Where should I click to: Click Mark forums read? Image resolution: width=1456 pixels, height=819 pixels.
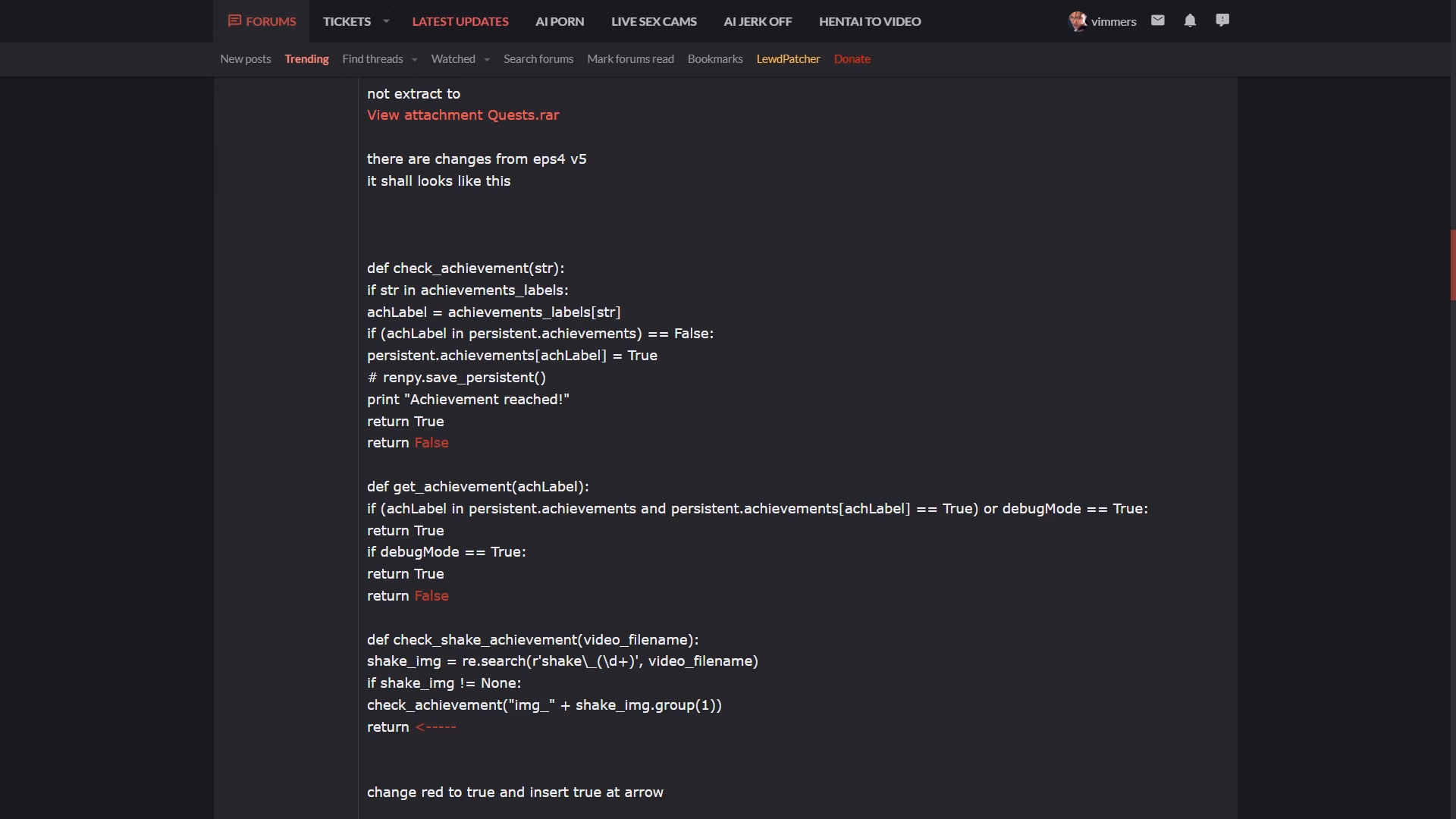tap(630, 59)
